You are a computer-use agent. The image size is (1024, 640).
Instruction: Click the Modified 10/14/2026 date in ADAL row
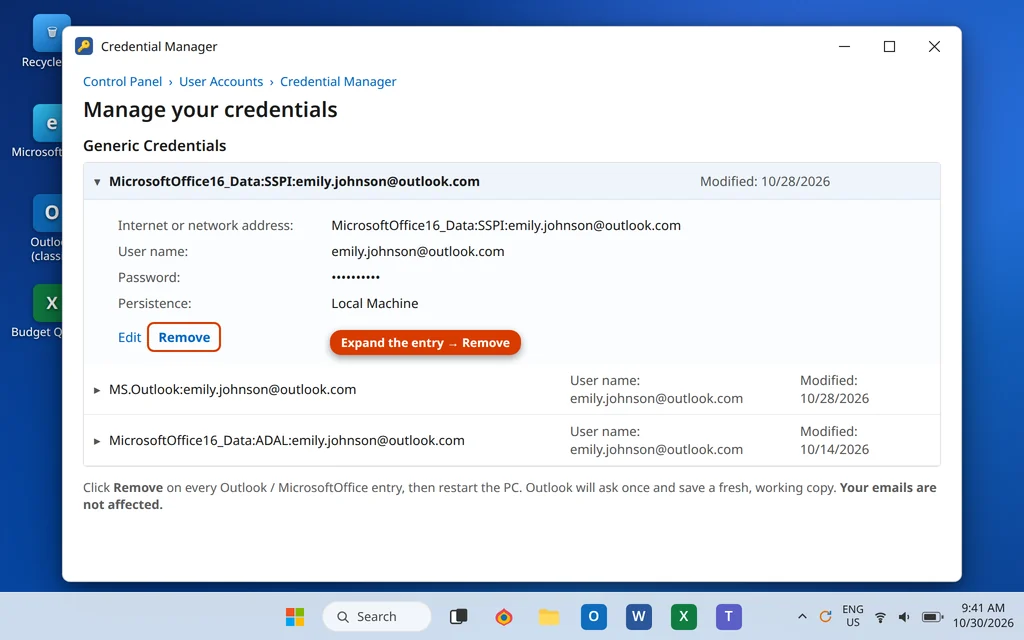(x=835, y=440)
